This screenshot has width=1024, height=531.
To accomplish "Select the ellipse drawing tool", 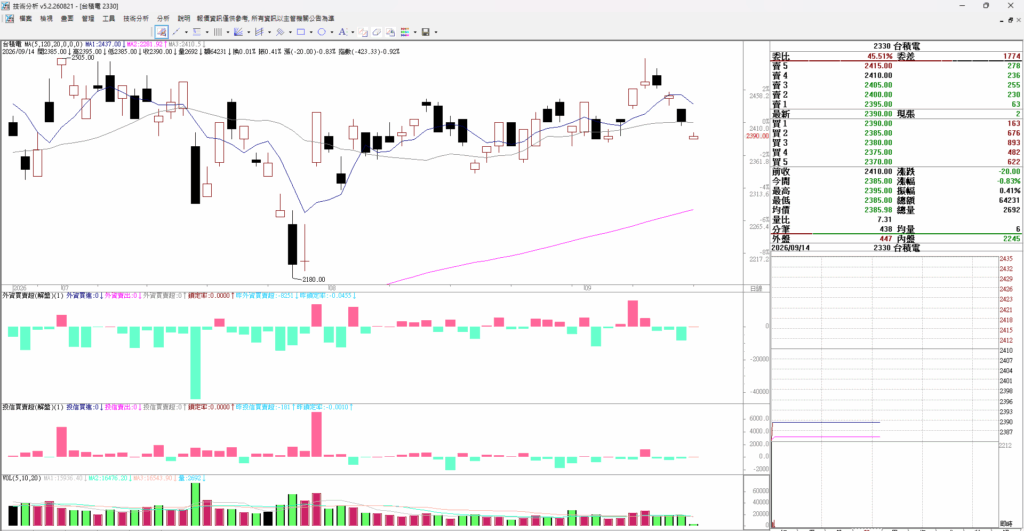I will tap(322, 32).
